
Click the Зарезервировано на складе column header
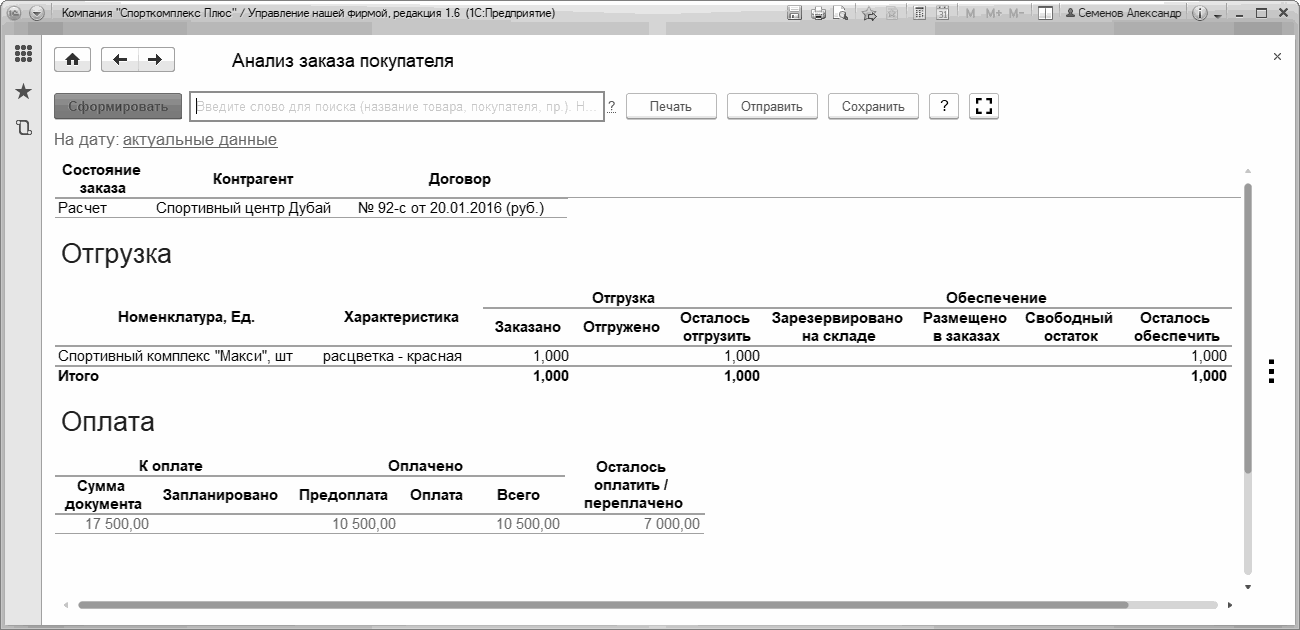[x=838, y=327]
